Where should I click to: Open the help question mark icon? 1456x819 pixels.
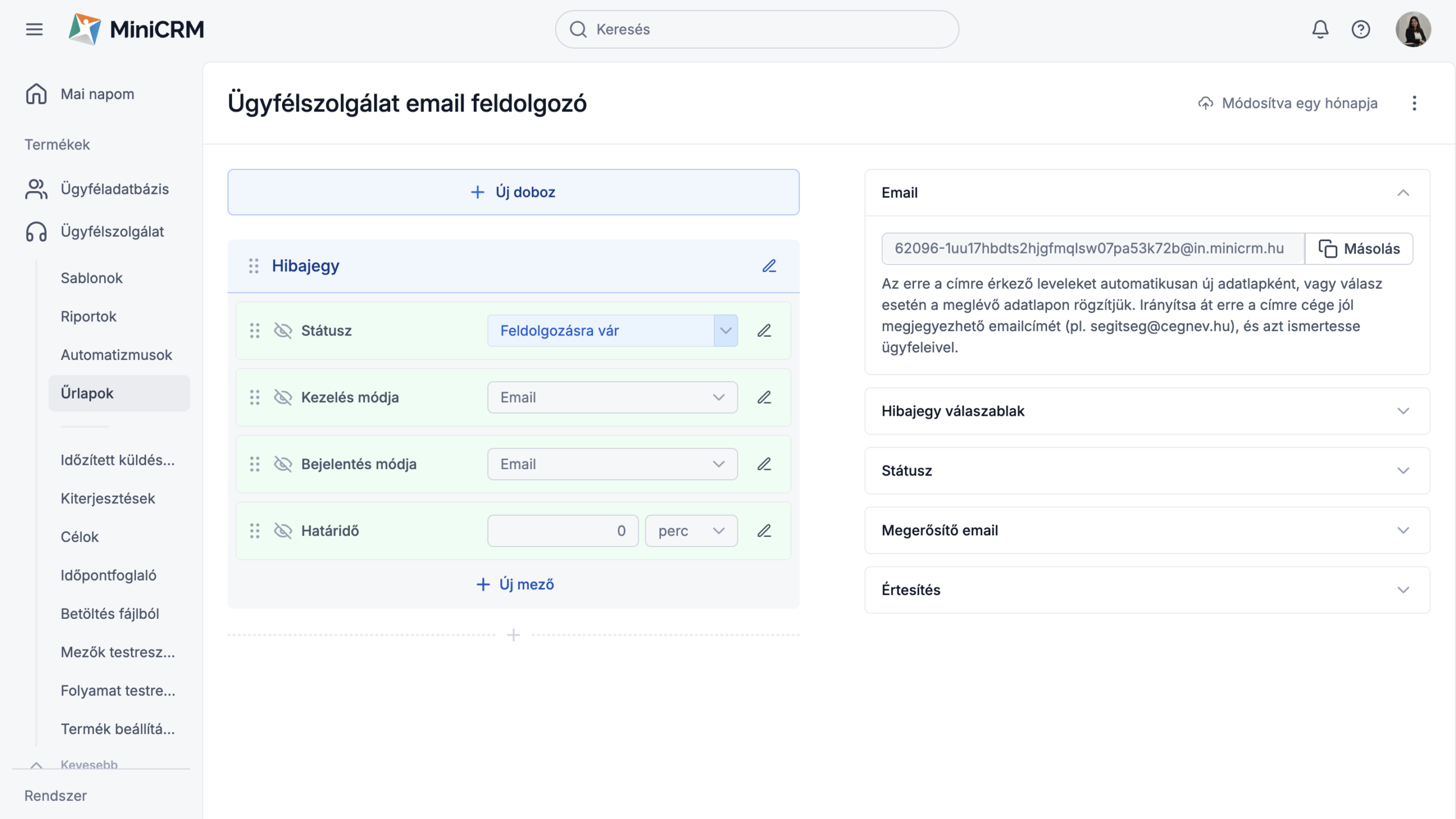pos(1360,29)
